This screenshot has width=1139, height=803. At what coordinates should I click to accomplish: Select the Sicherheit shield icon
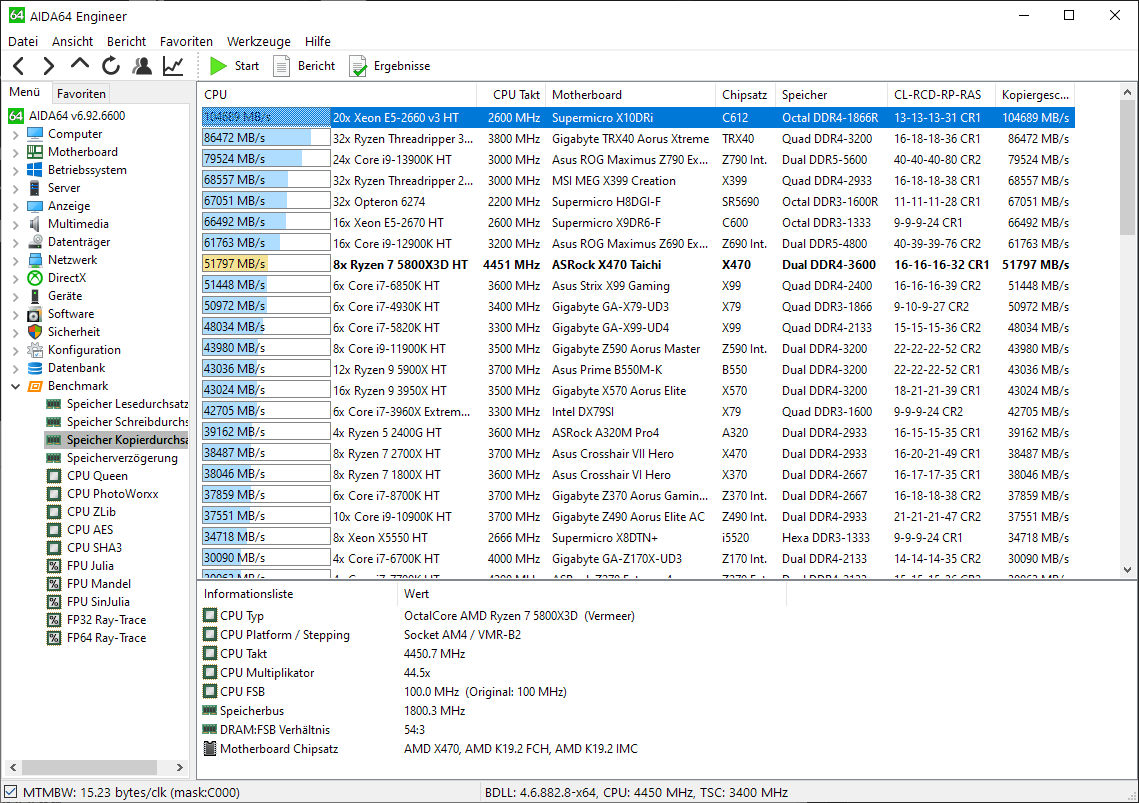point(35,331)
